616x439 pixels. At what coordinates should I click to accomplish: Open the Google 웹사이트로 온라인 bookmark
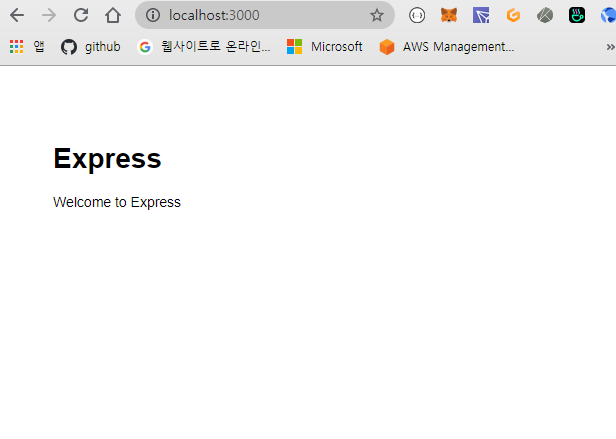pos(204,47)
